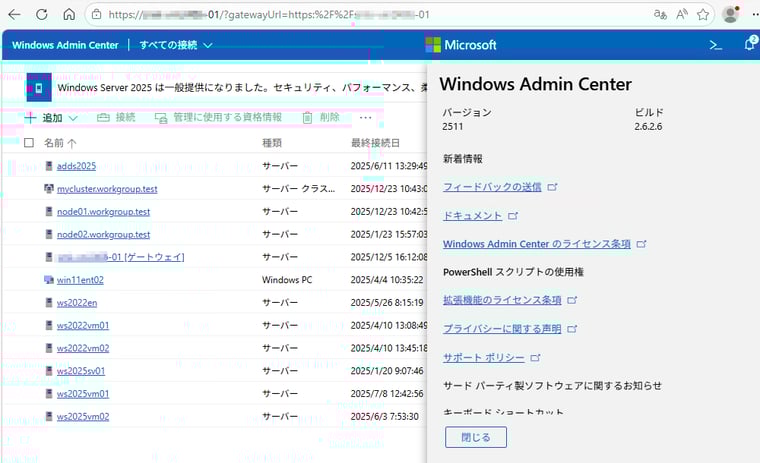This screenshot has height=463, width=760.
Task: Click the build number 2.6.2.6
Action: 648,127
